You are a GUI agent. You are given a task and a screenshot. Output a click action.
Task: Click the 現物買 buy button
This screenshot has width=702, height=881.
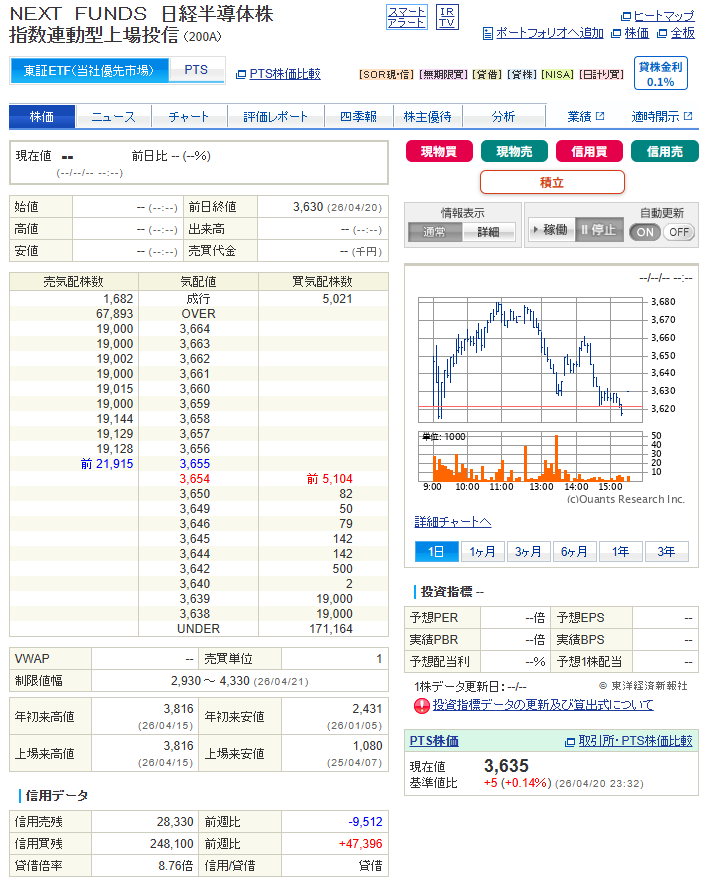pos(438,152)
